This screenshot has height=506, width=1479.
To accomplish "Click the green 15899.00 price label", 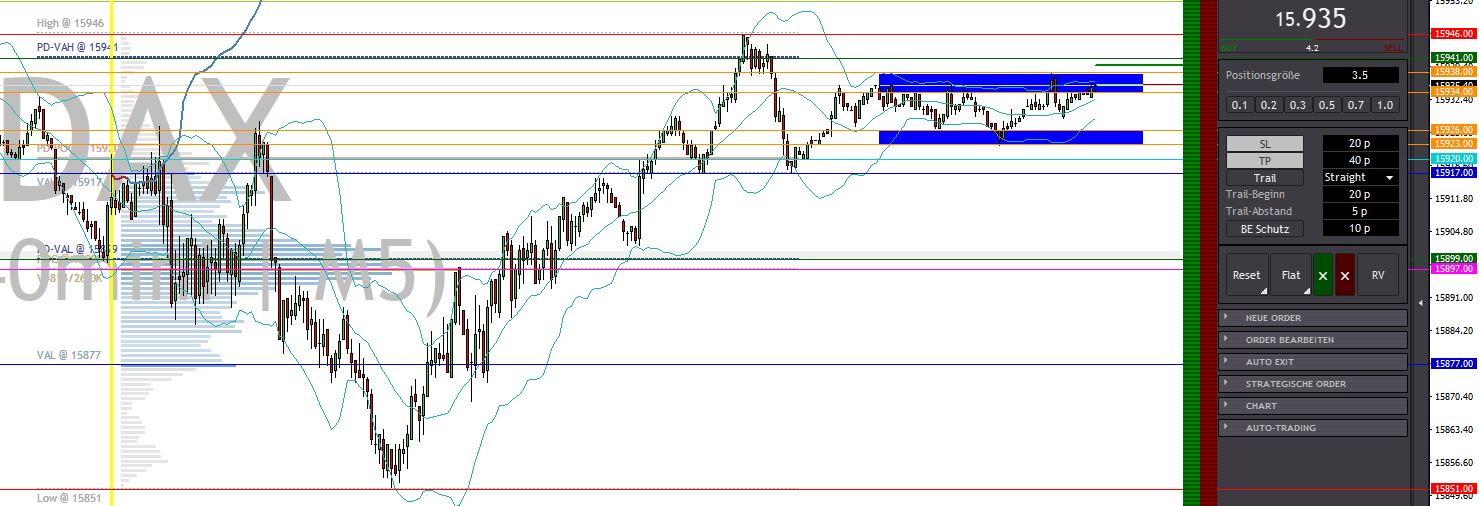I will (x=1454, y=259).
